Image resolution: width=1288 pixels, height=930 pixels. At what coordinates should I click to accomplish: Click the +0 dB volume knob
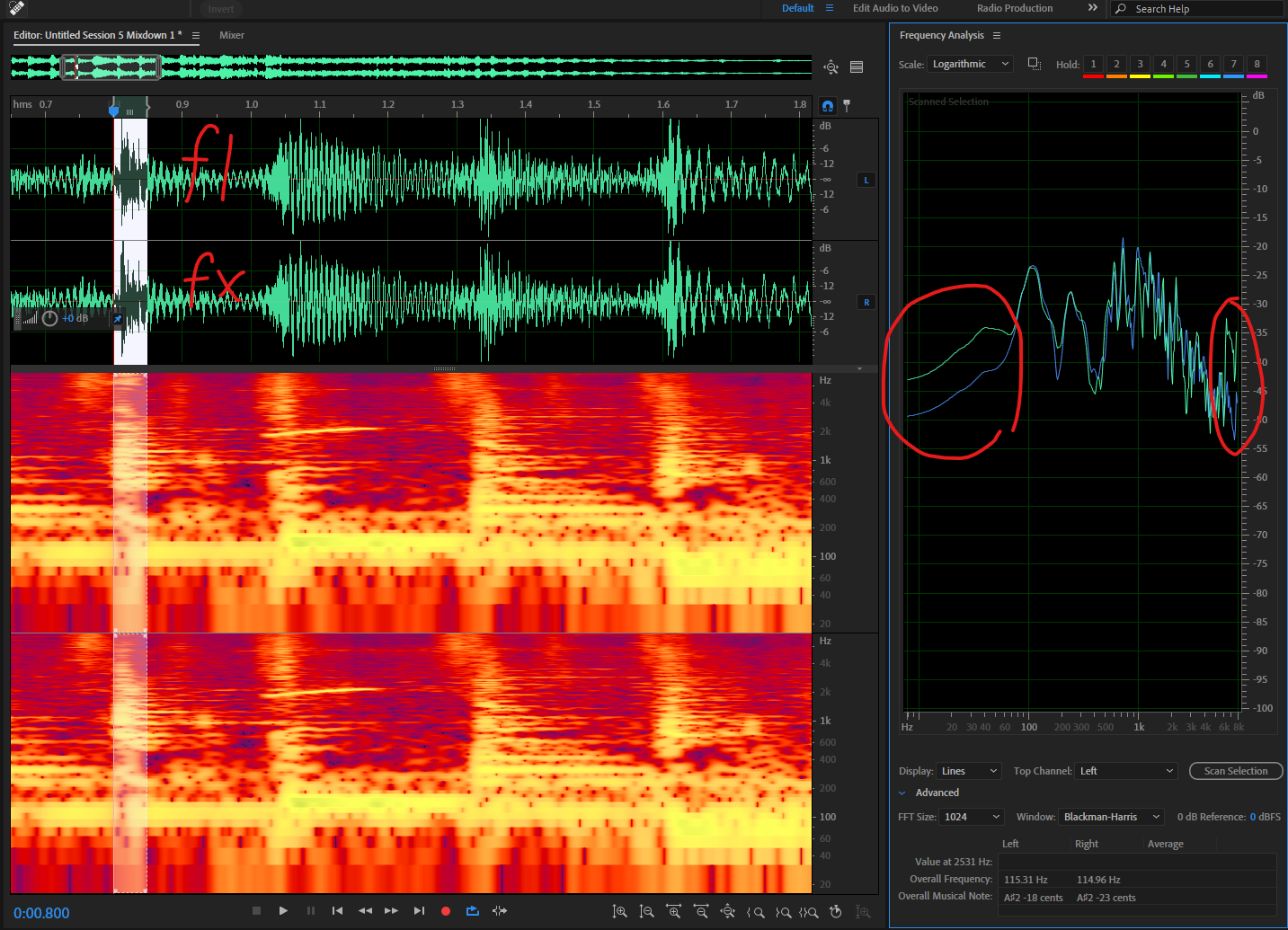(x=50, y=318)
